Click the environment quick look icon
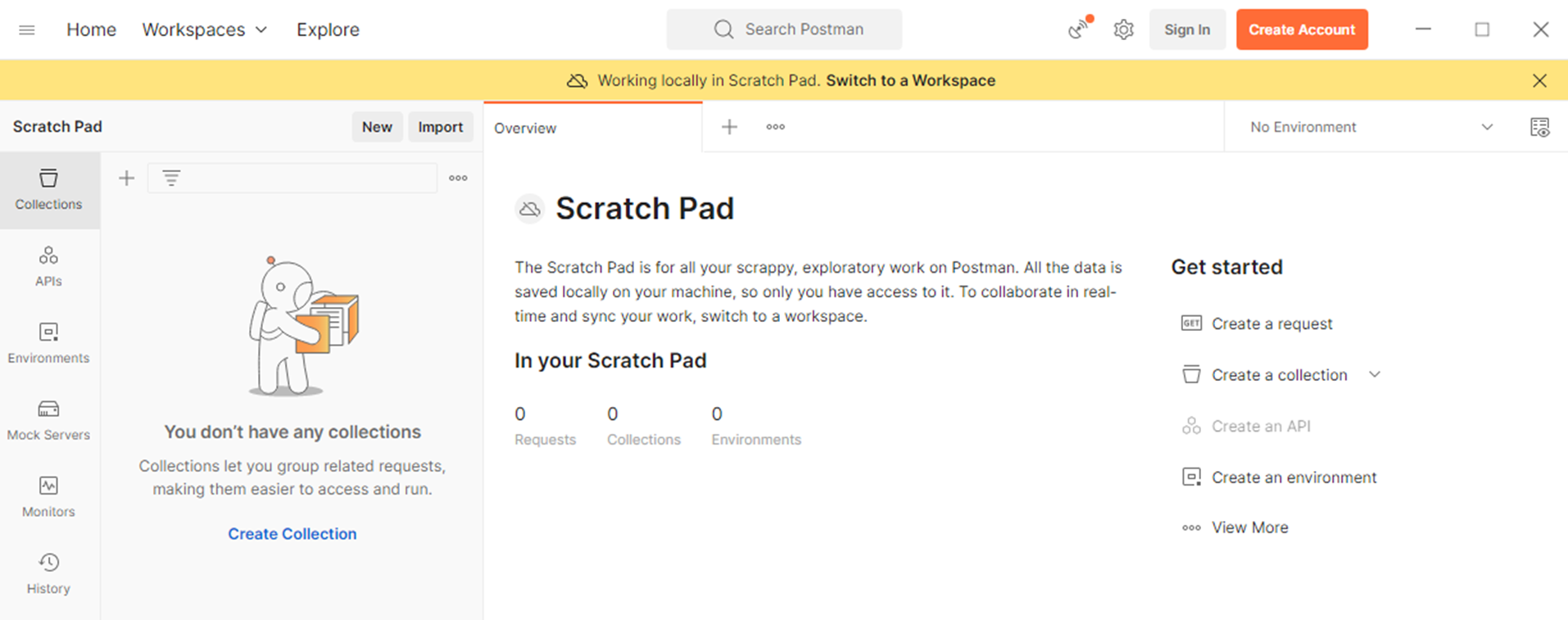Image resolution: width=1568 pixels, height=620 pixels. point(1539,127)
